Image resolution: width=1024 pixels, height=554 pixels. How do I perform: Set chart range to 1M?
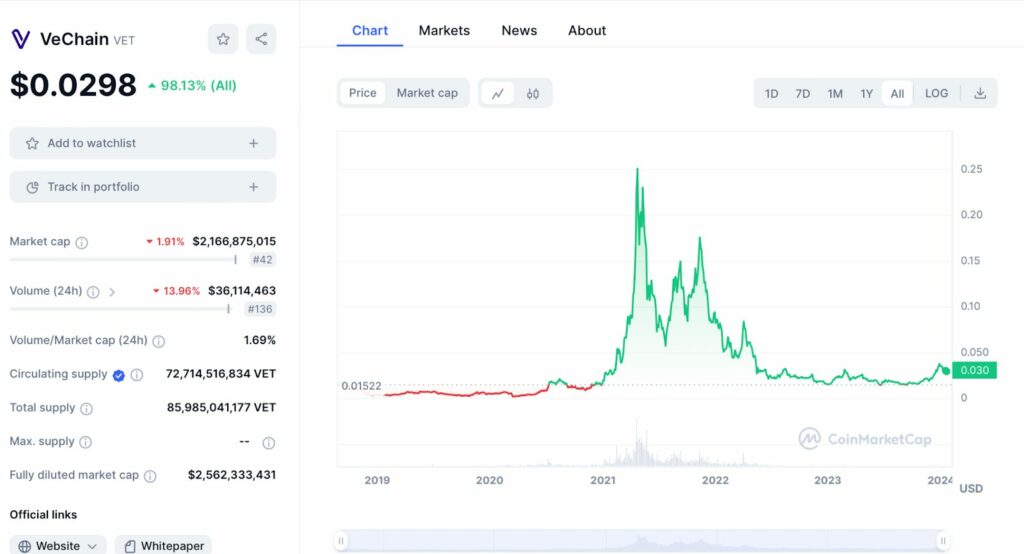point(835,93)
